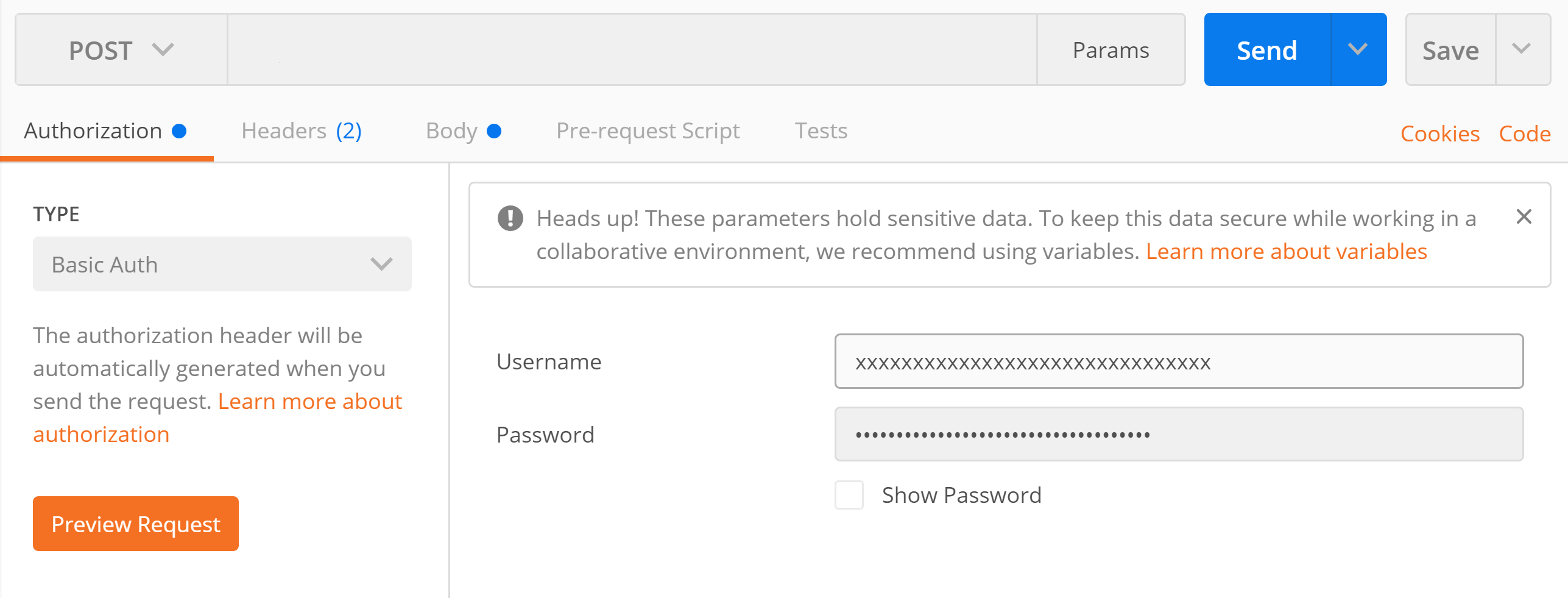
Task: Enable the Show Password checkbox
Action: [x=849, y=495]
